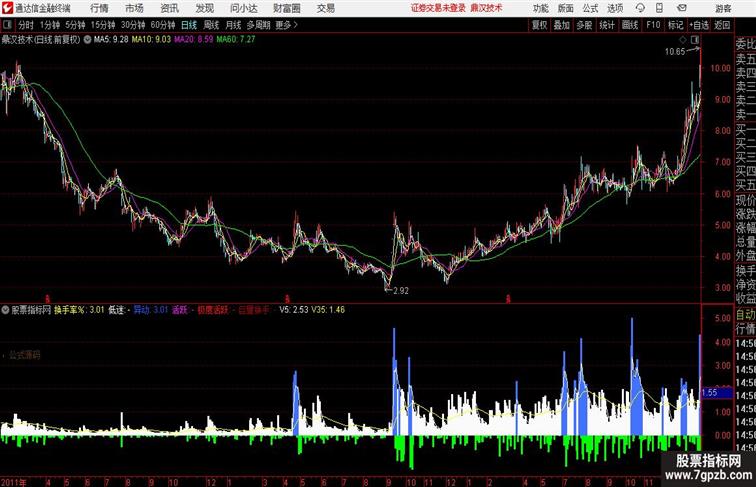Open the envelope messages icon

[x=682, y=8]
